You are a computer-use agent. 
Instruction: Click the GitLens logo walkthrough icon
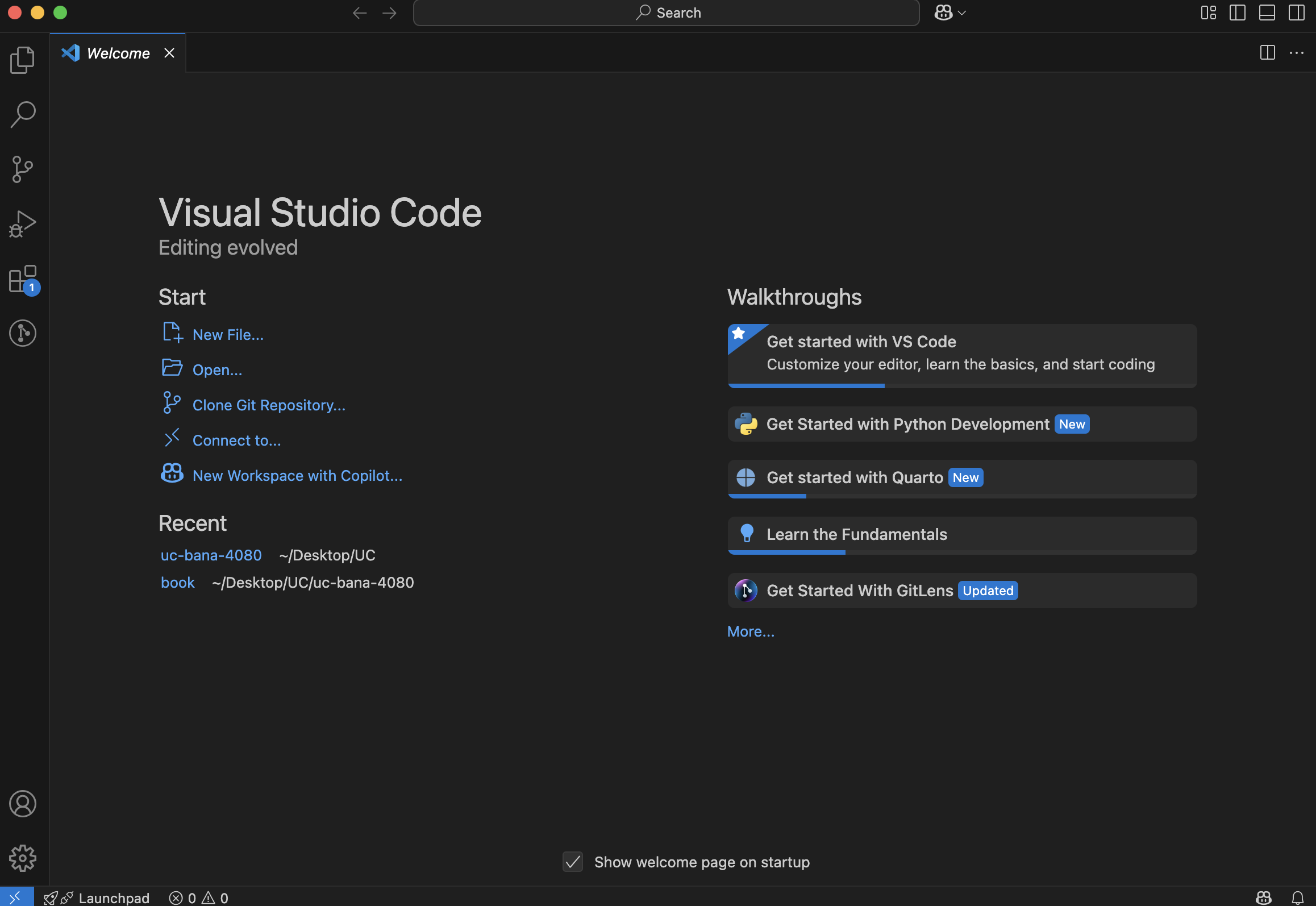click(x=746, y=591)
